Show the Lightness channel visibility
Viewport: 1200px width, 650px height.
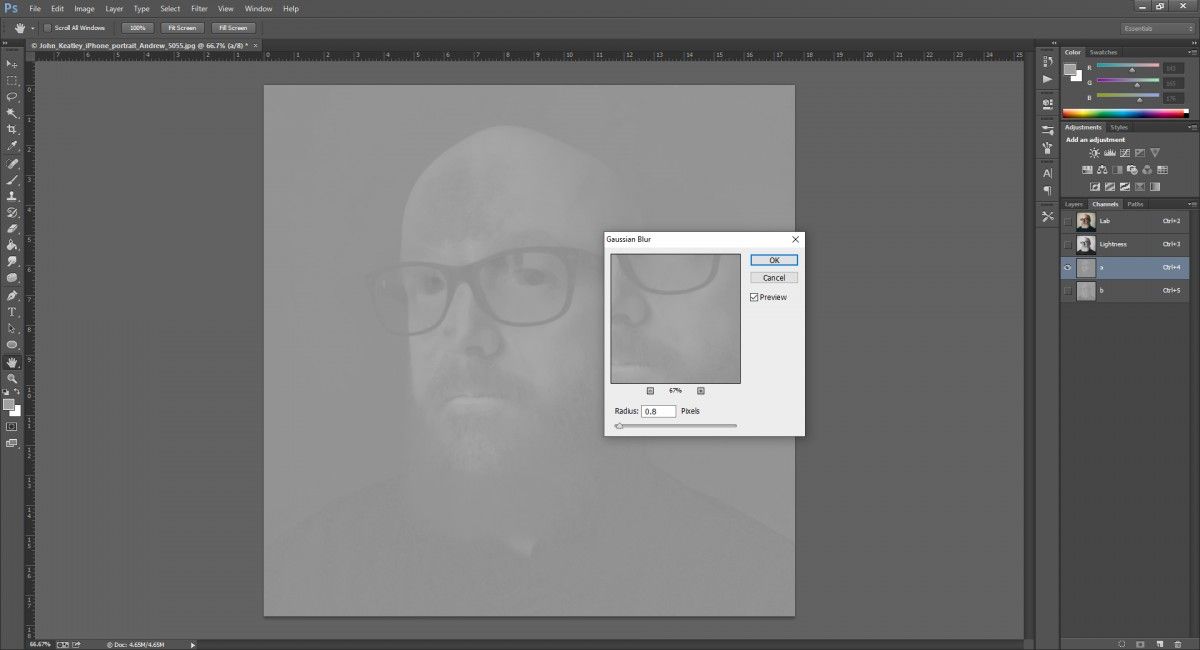tap(1068, 244)
